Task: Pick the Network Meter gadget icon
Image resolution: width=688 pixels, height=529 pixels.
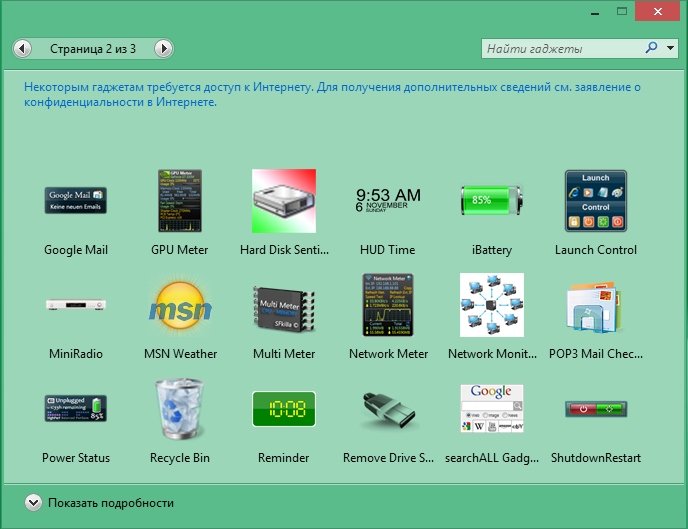Action: (388, 305)
